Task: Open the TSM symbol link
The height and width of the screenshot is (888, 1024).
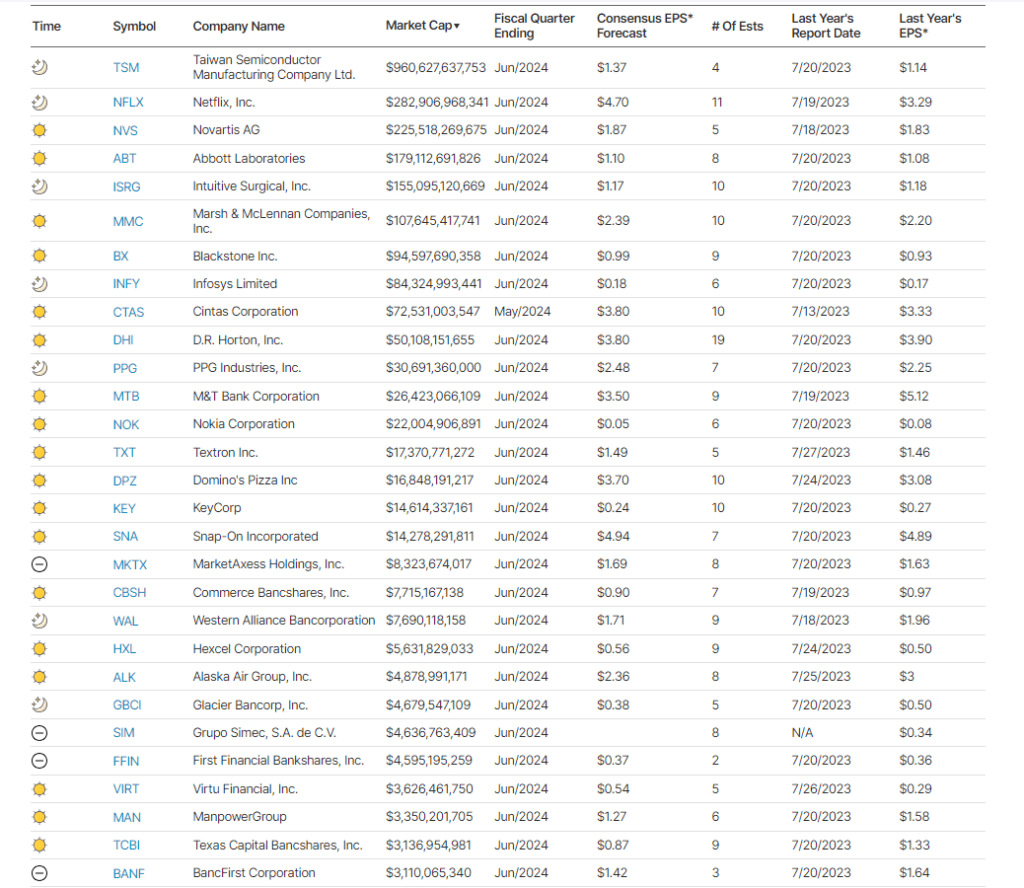Action: click(126, 68)
